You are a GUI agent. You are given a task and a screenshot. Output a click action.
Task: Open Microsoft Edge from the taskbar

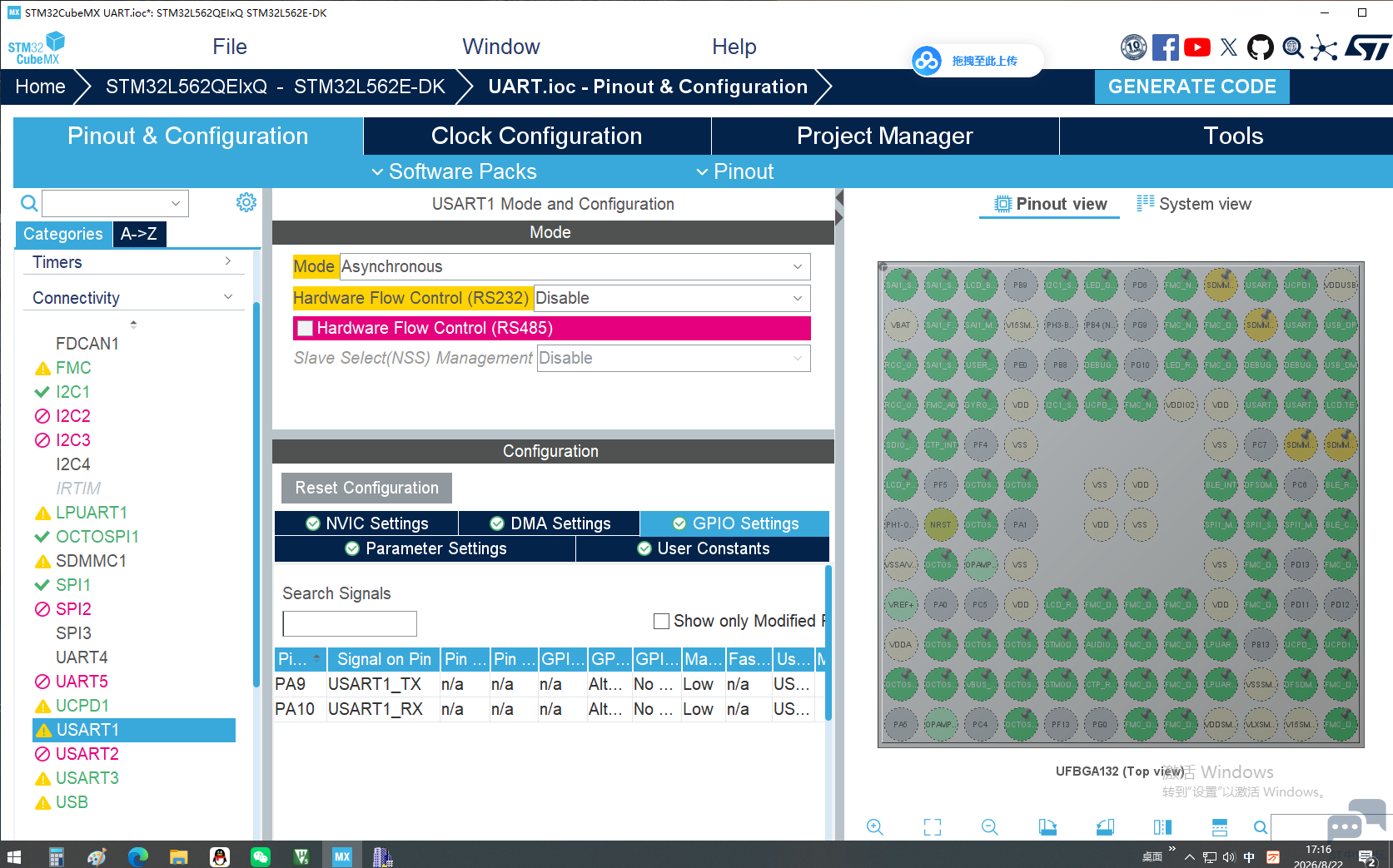[x=138, y=856]
